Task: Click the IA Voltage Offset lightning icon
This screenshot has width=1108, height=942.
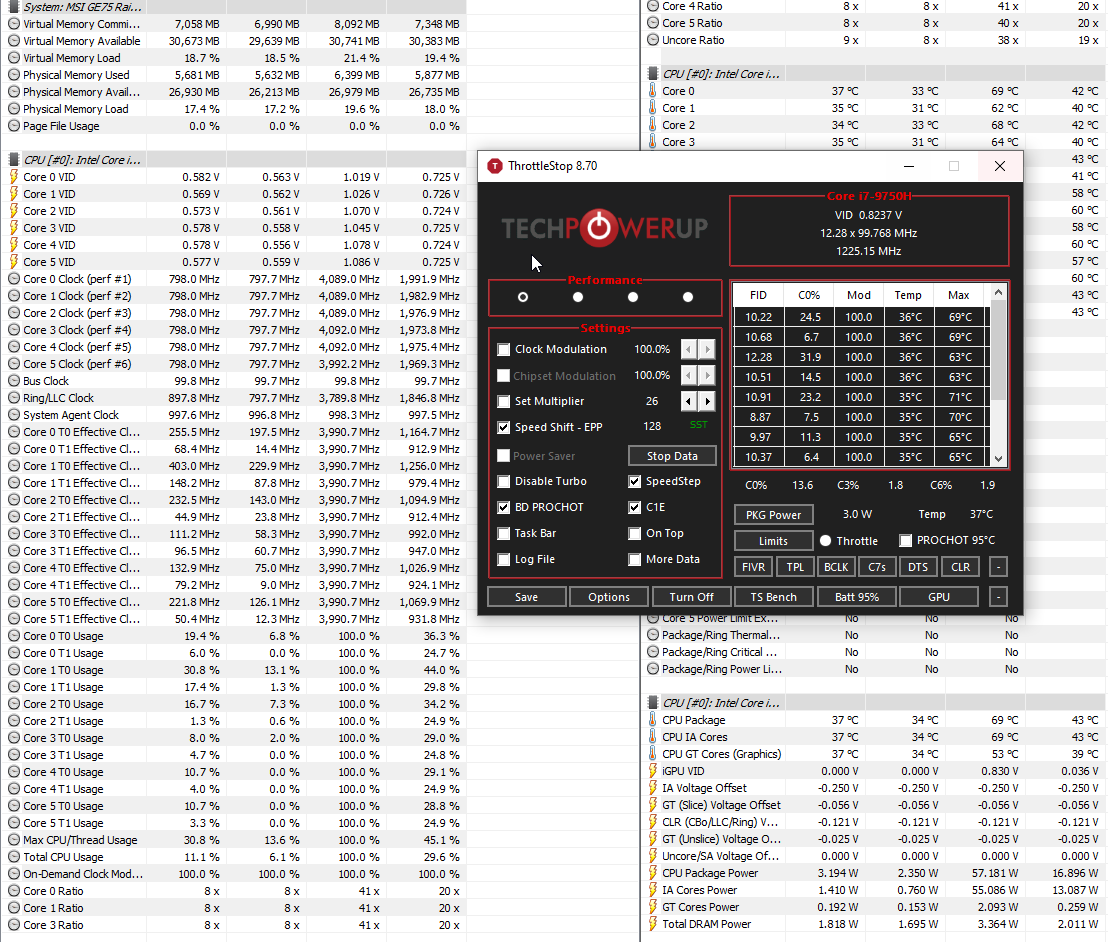Action: point(652,787)
